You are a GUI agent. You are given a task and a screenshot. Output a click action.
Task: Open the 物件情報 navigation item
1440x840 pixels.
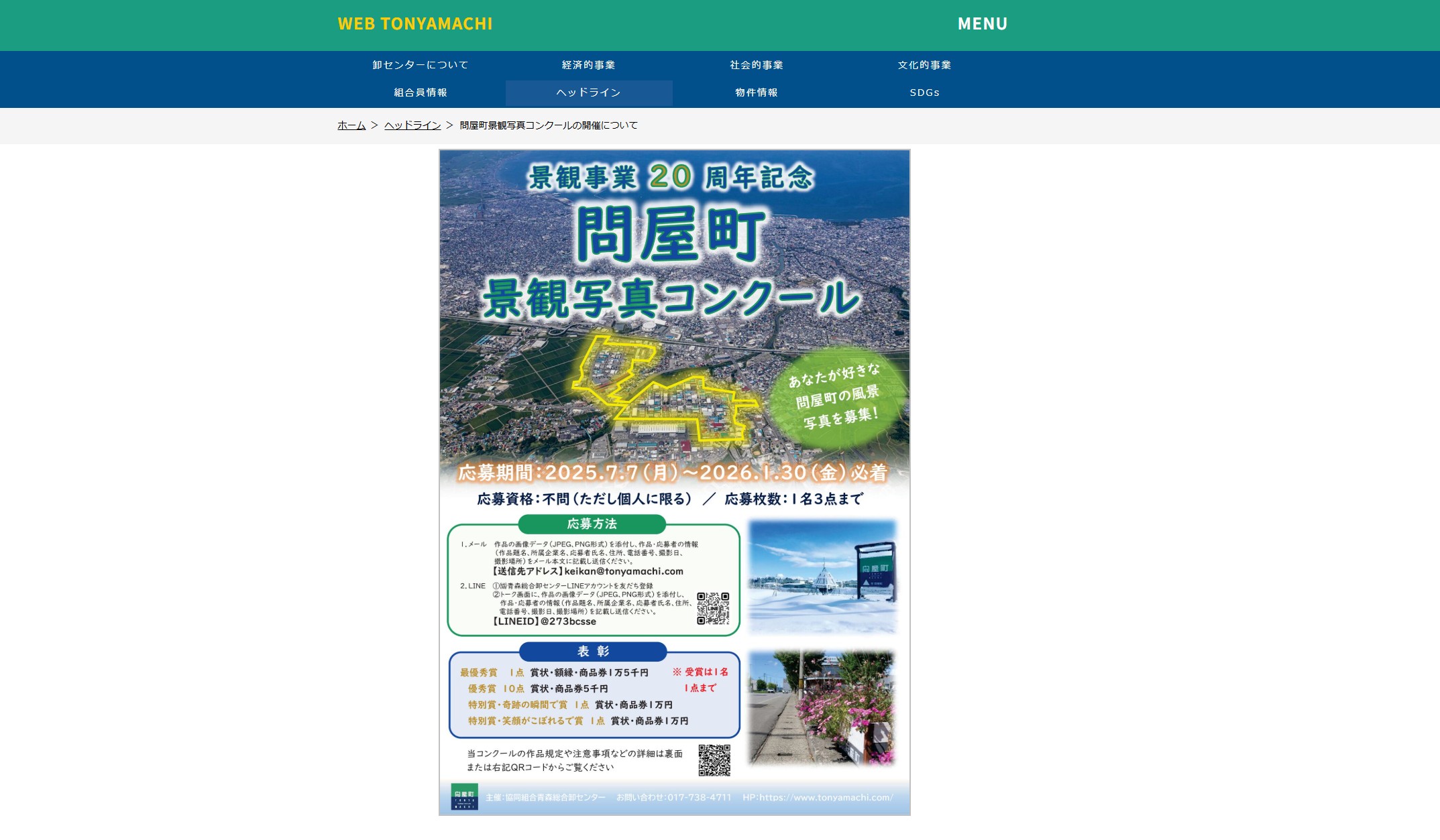(756, 93)
